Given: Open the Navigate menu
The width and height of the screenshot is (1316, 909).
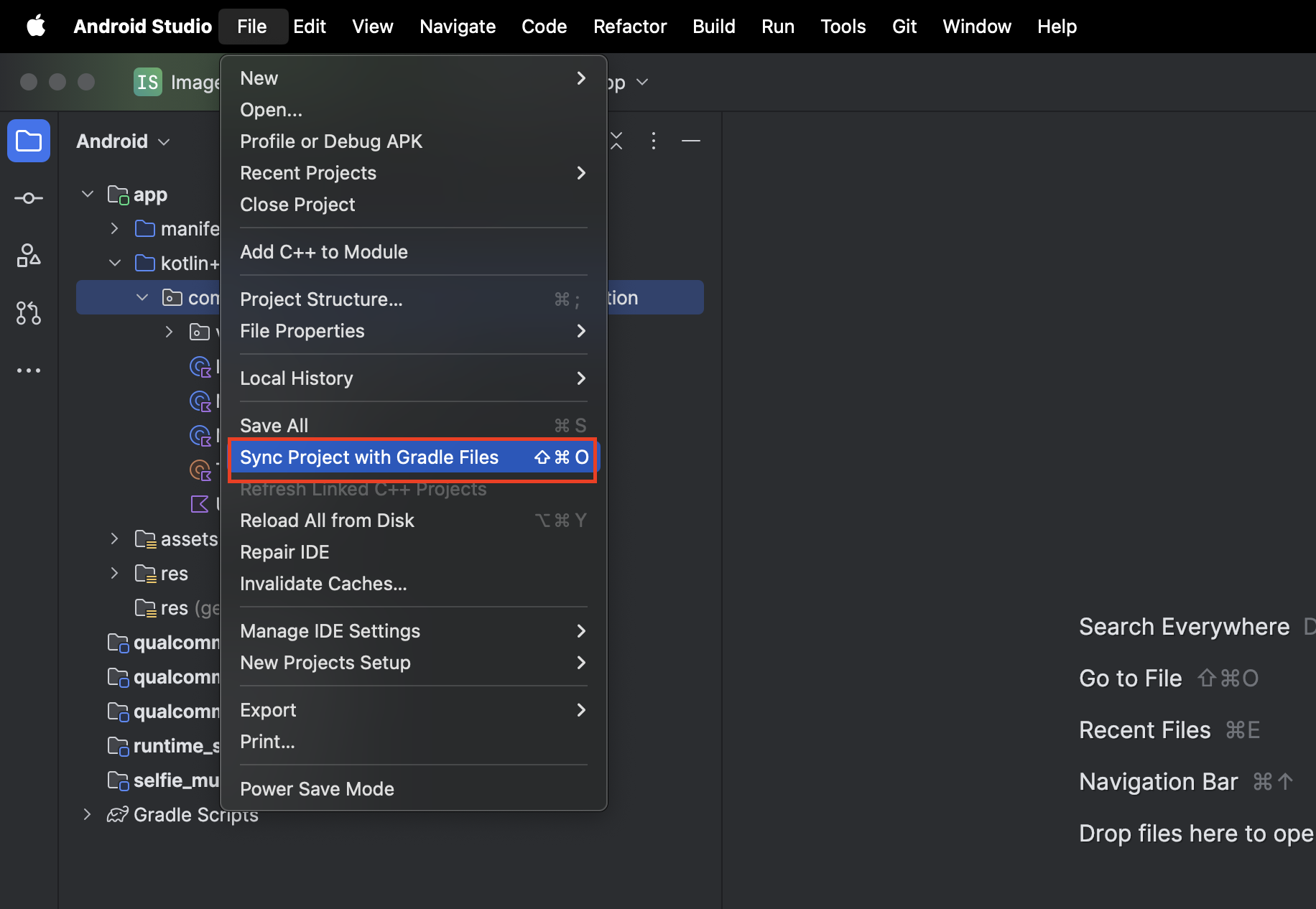Looking at the screenshot, I should pos(458,26).
